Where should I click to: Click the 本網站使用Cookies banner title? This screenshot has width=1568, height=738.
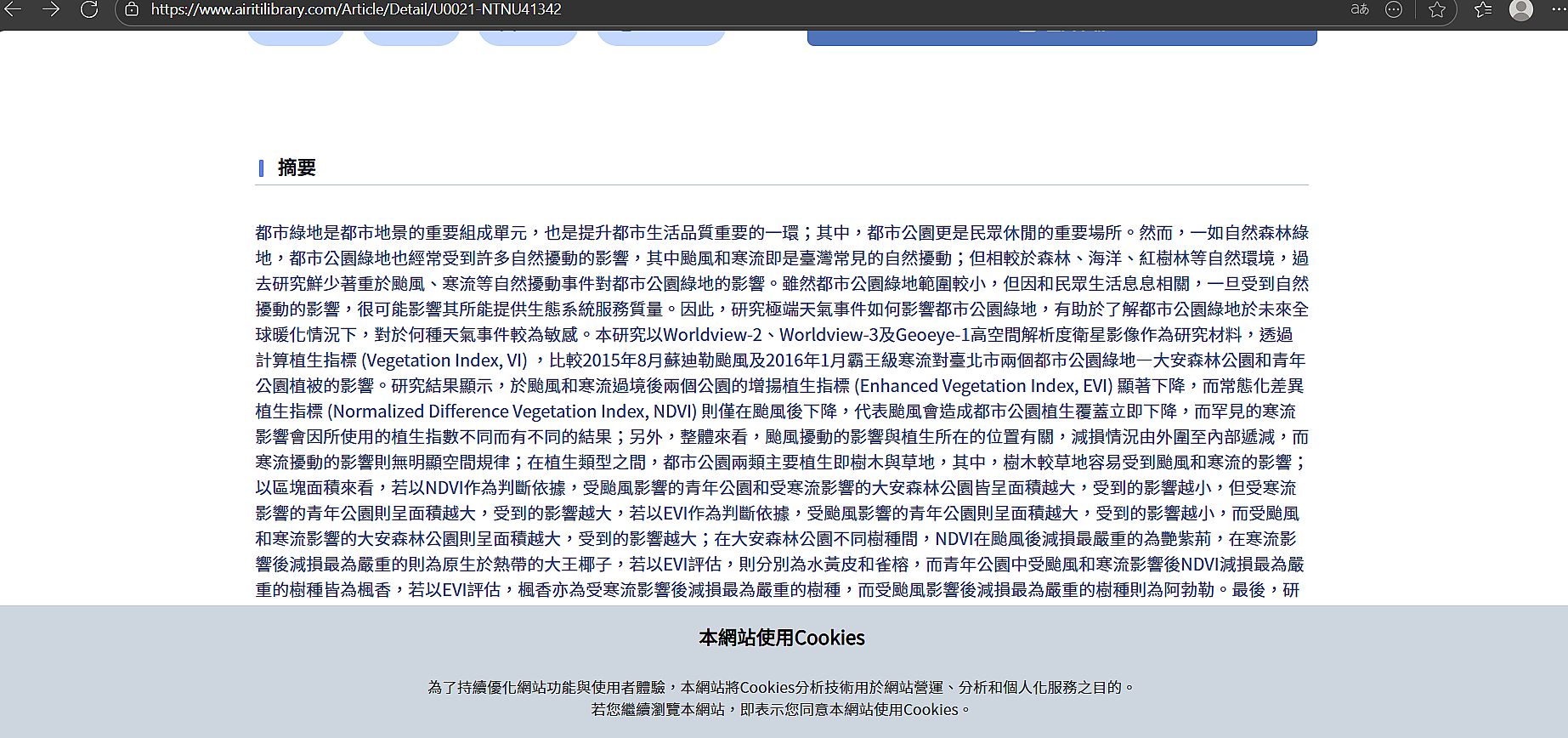click(781, 638)
